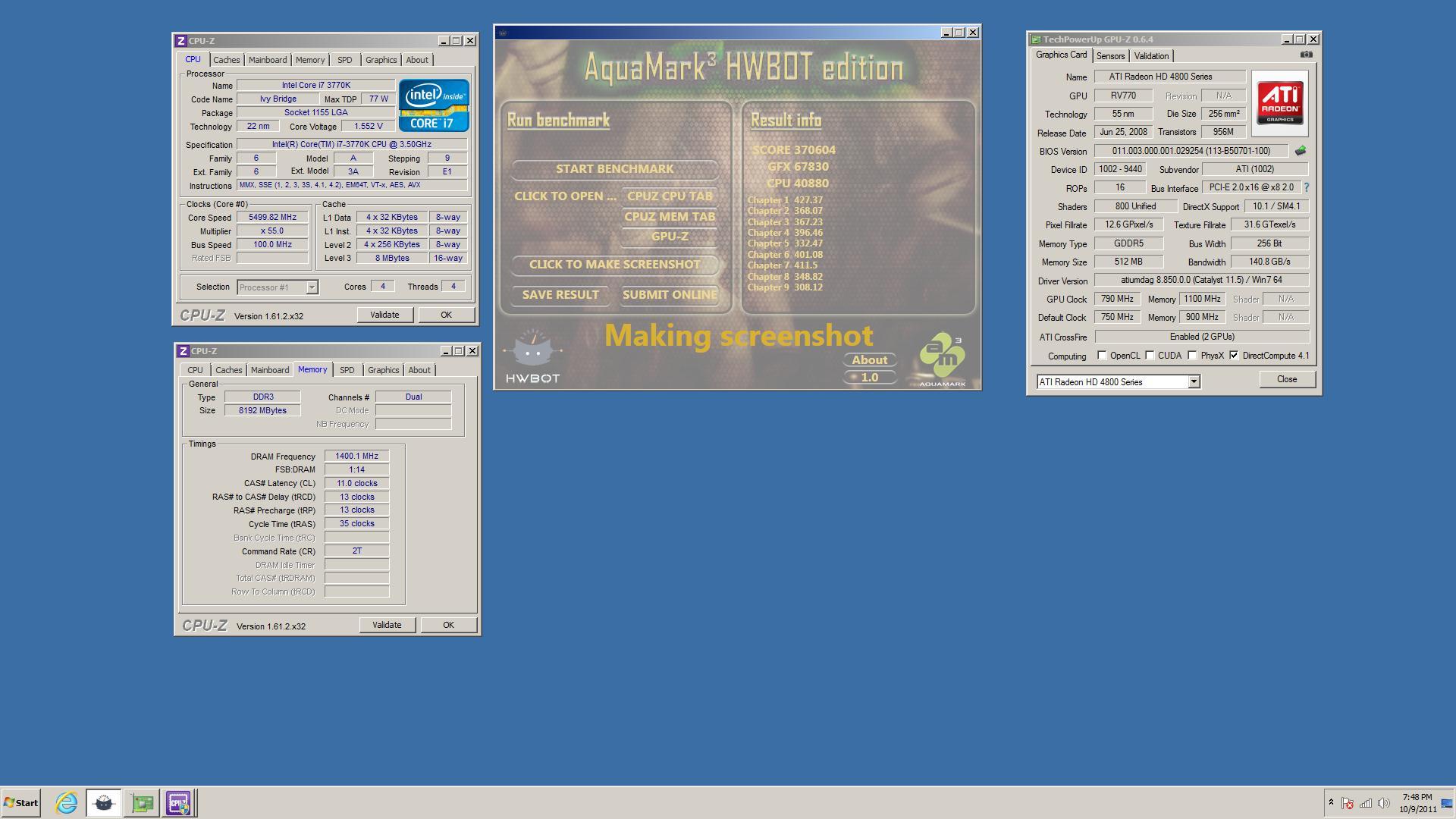Click the ATI Radeon logo in GPU-Z
Viewport: 1456px width, 819px height.
click(1280, 103)
